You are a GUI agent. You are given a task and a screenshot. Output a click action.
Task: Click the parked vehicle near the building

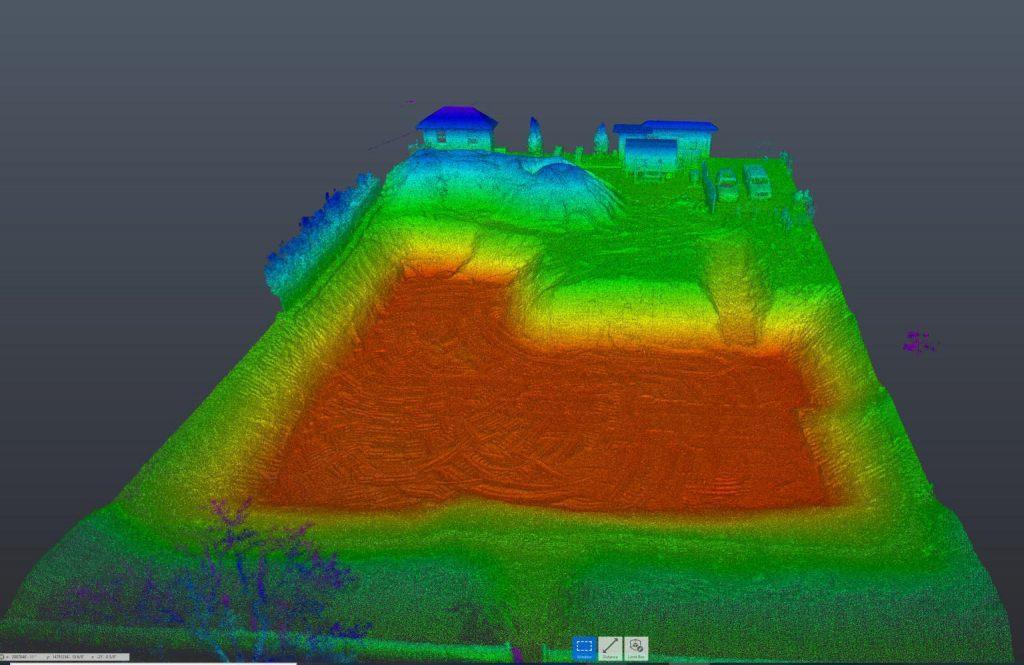pos(756,181)
